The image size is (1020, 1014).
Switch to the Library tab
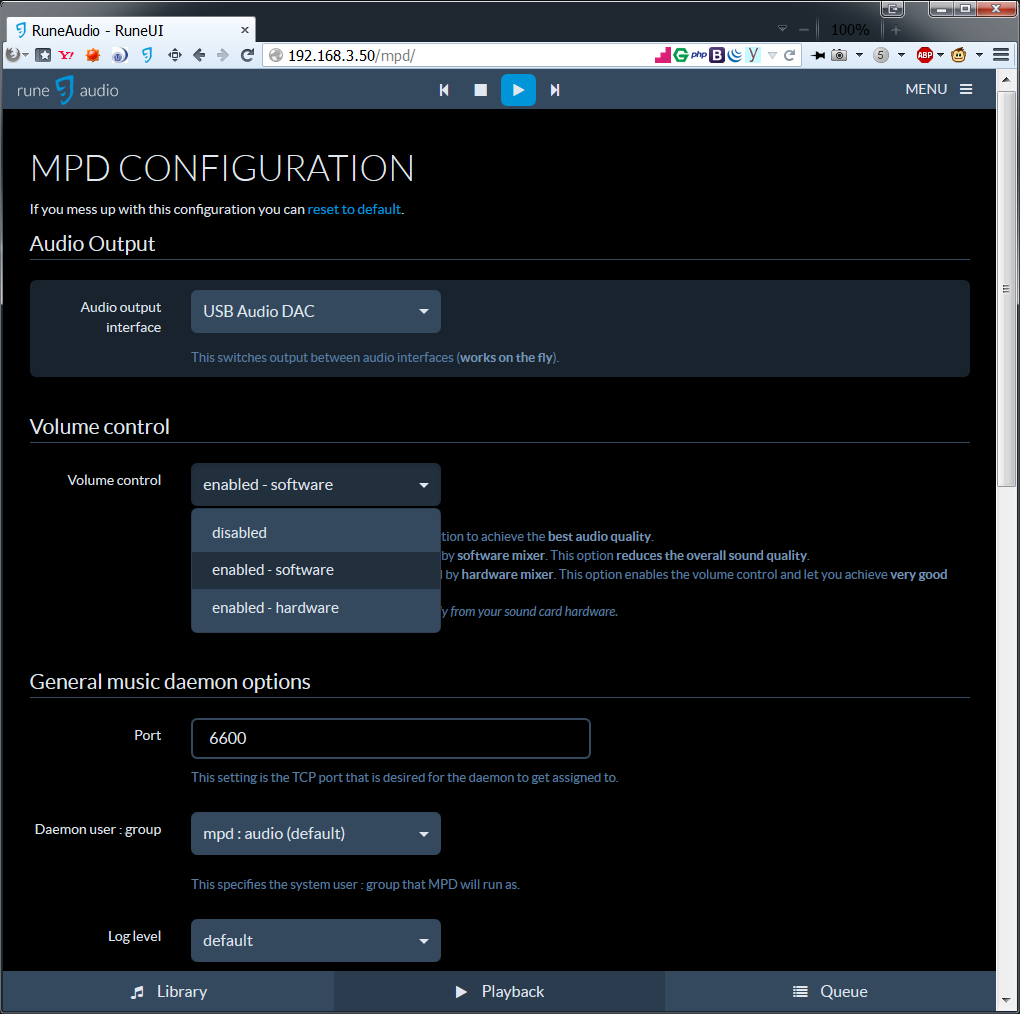click(x=168, y=991)
